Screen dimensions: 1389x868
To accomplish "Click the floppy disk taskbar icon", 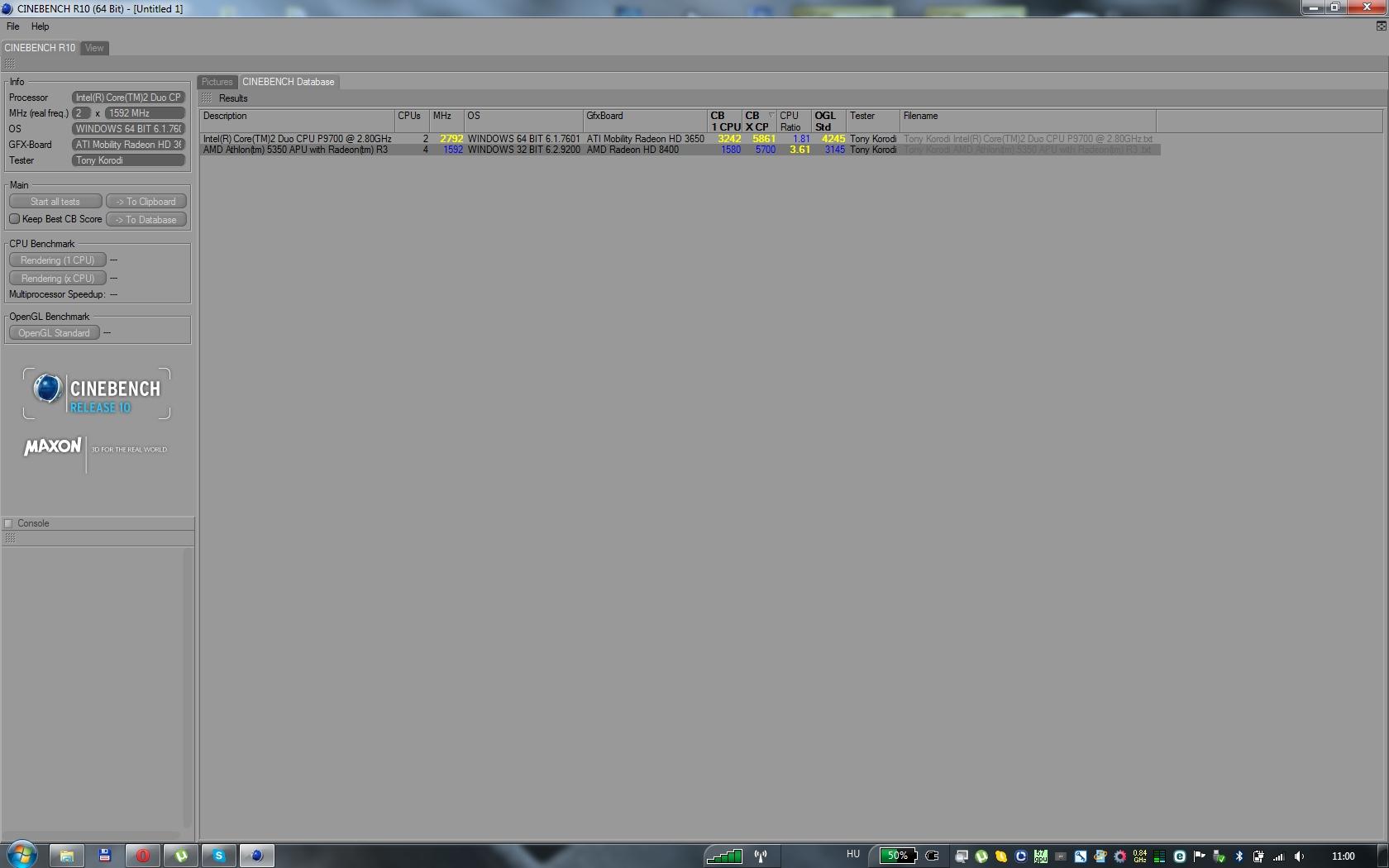I will click(105, 856).
